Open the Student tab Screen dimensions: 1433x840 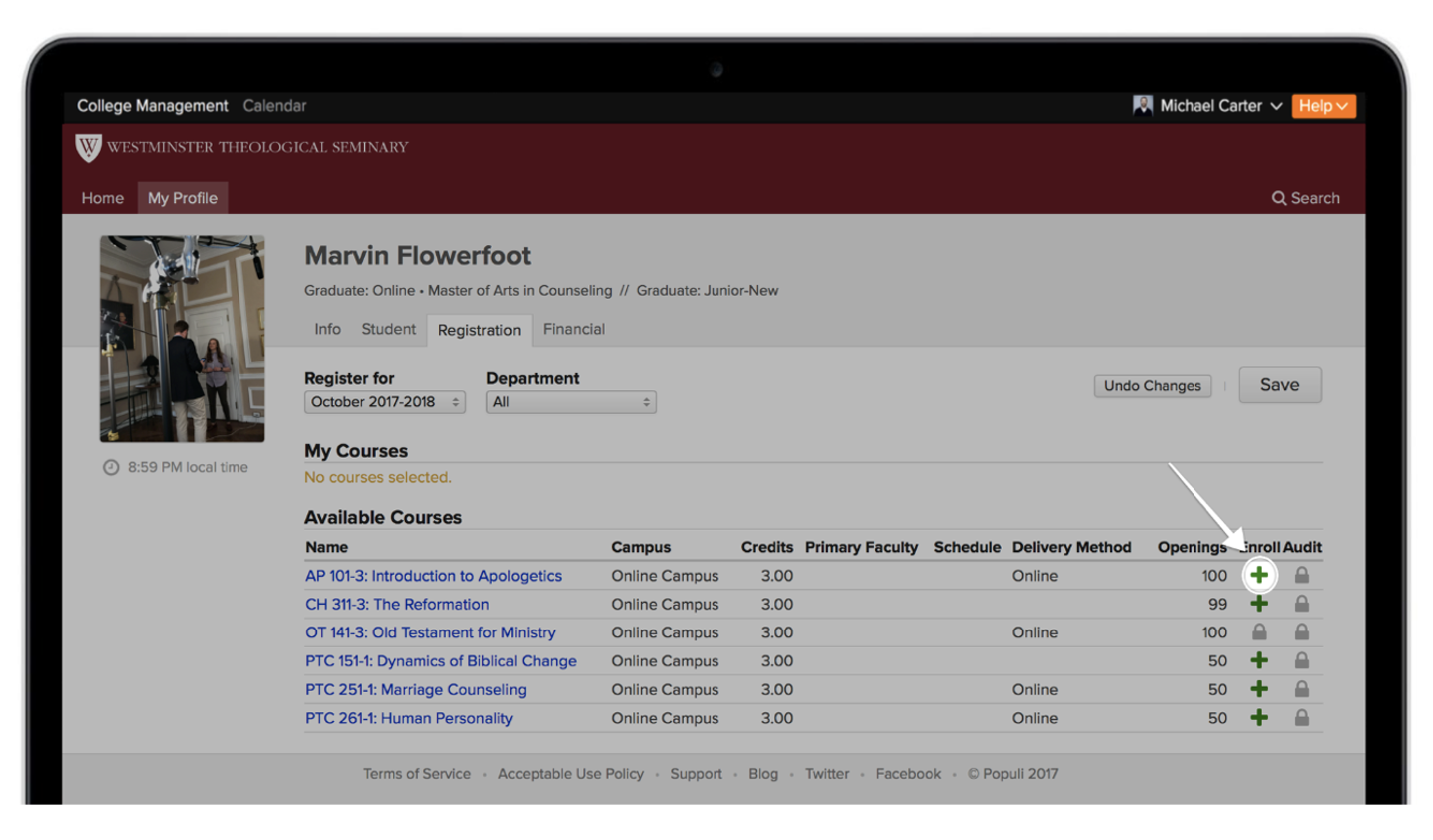click(x=388, y=329)
